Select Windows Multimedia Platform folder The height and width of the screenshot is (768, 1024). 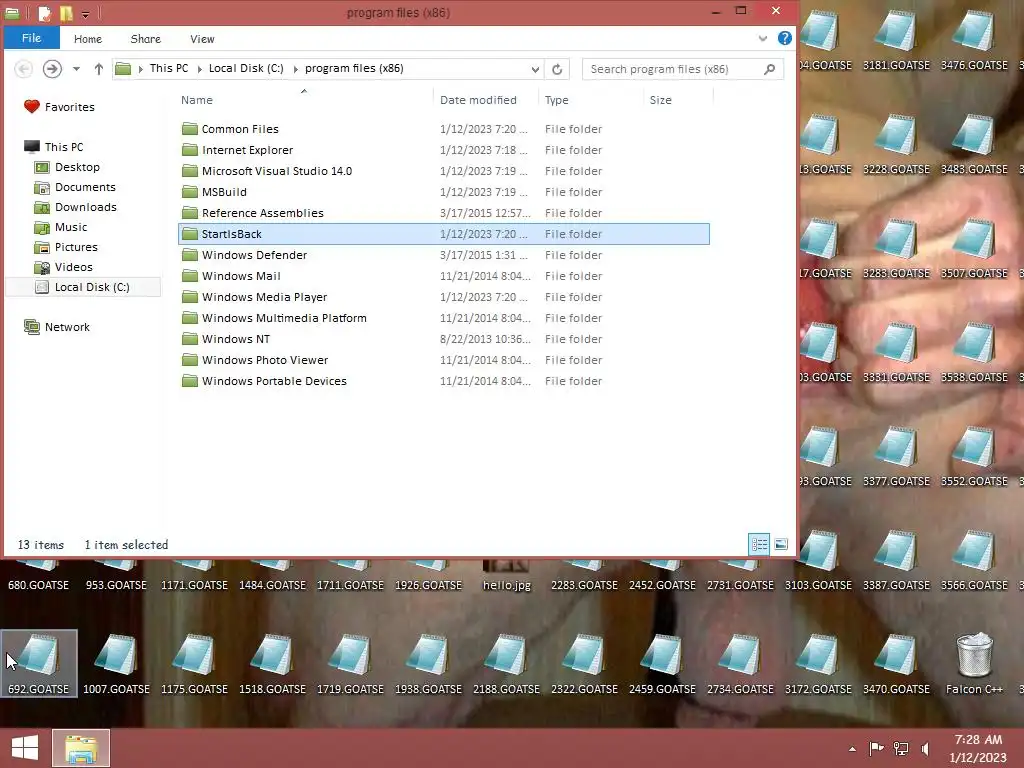tap(284, 318)
